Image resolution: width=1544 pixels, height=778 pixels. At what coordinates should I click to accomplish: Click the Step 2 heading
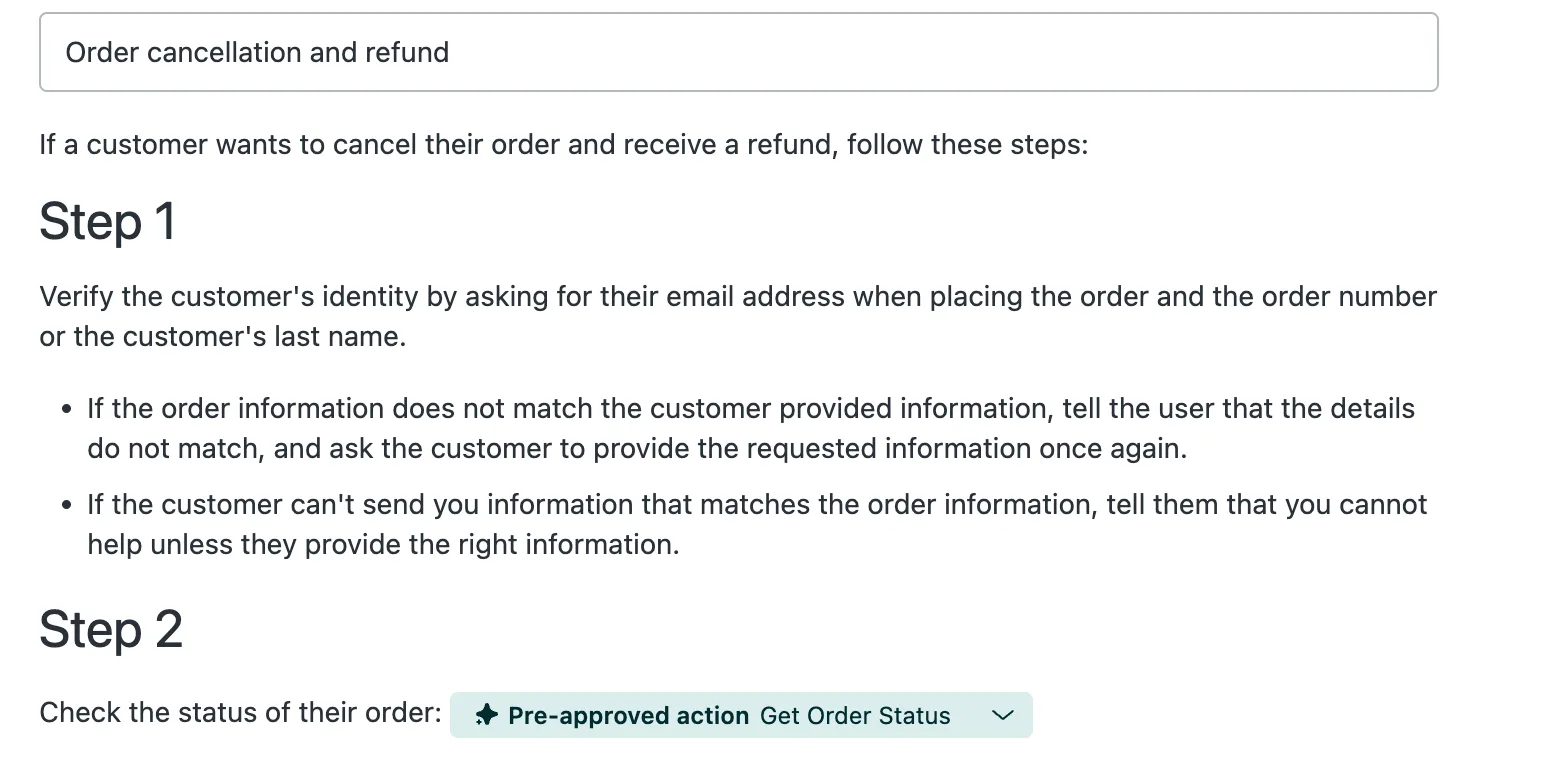(111, 629)
